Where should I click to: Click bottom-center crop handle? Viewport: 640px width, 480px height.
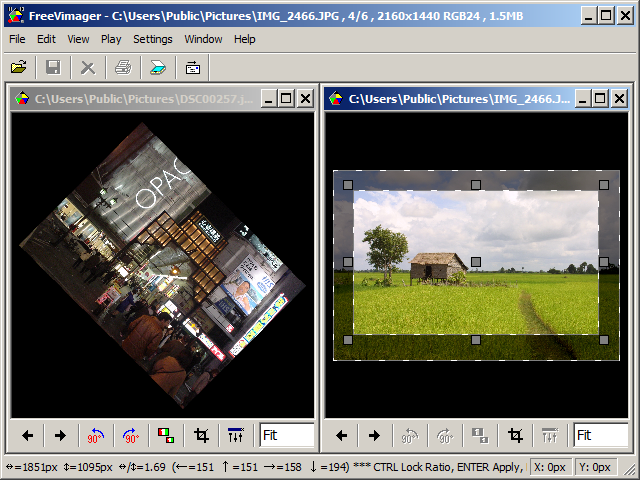click(476, 340)
